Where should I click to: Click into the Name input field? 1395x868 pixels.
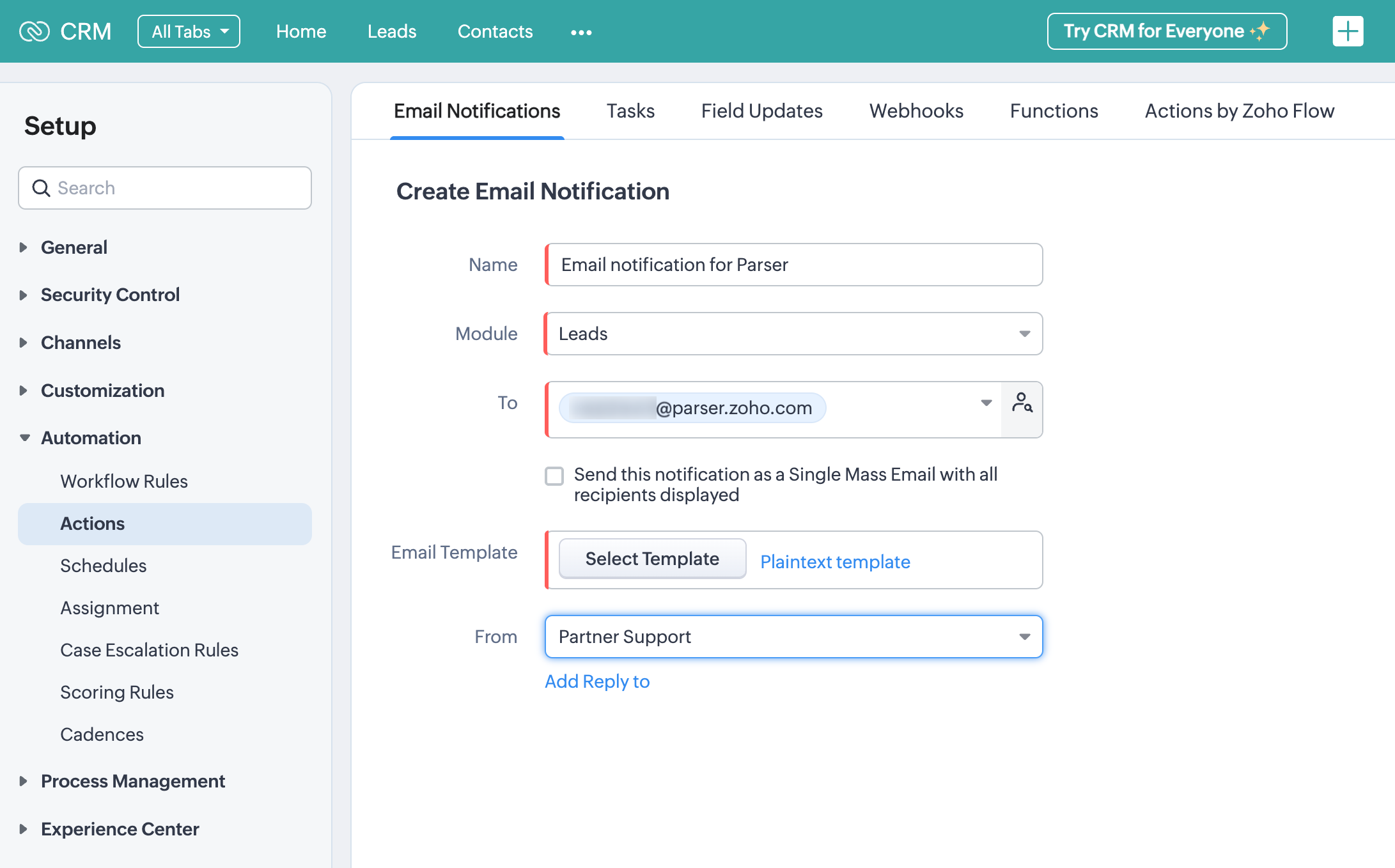pos(793,265)
